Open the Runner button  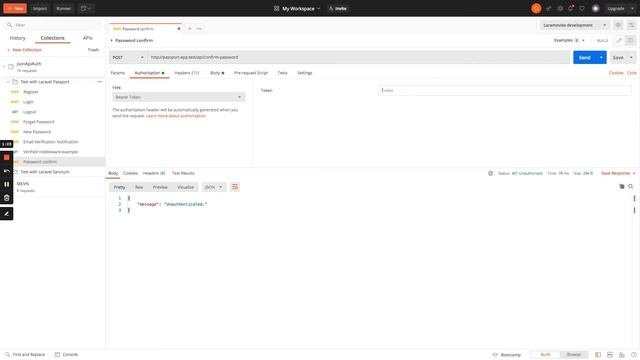coord(63,8)
